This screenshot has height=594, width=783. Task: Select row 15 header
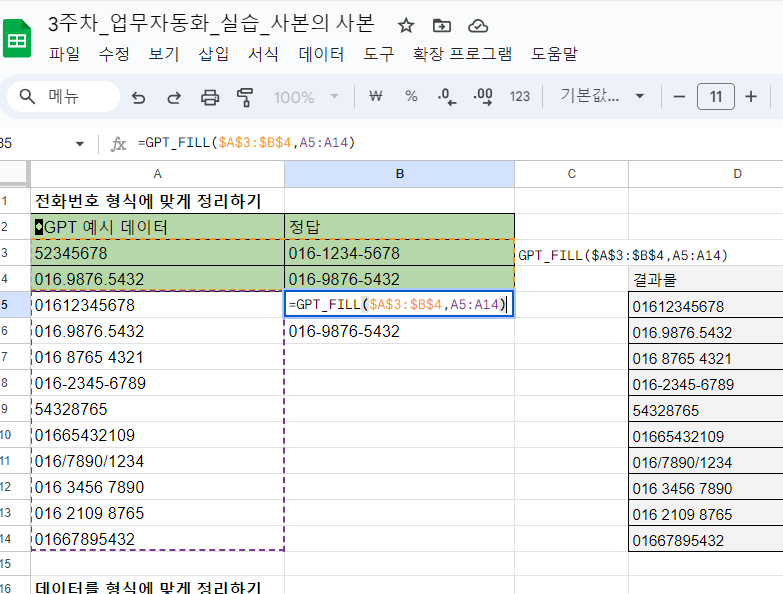click(15, 564)
